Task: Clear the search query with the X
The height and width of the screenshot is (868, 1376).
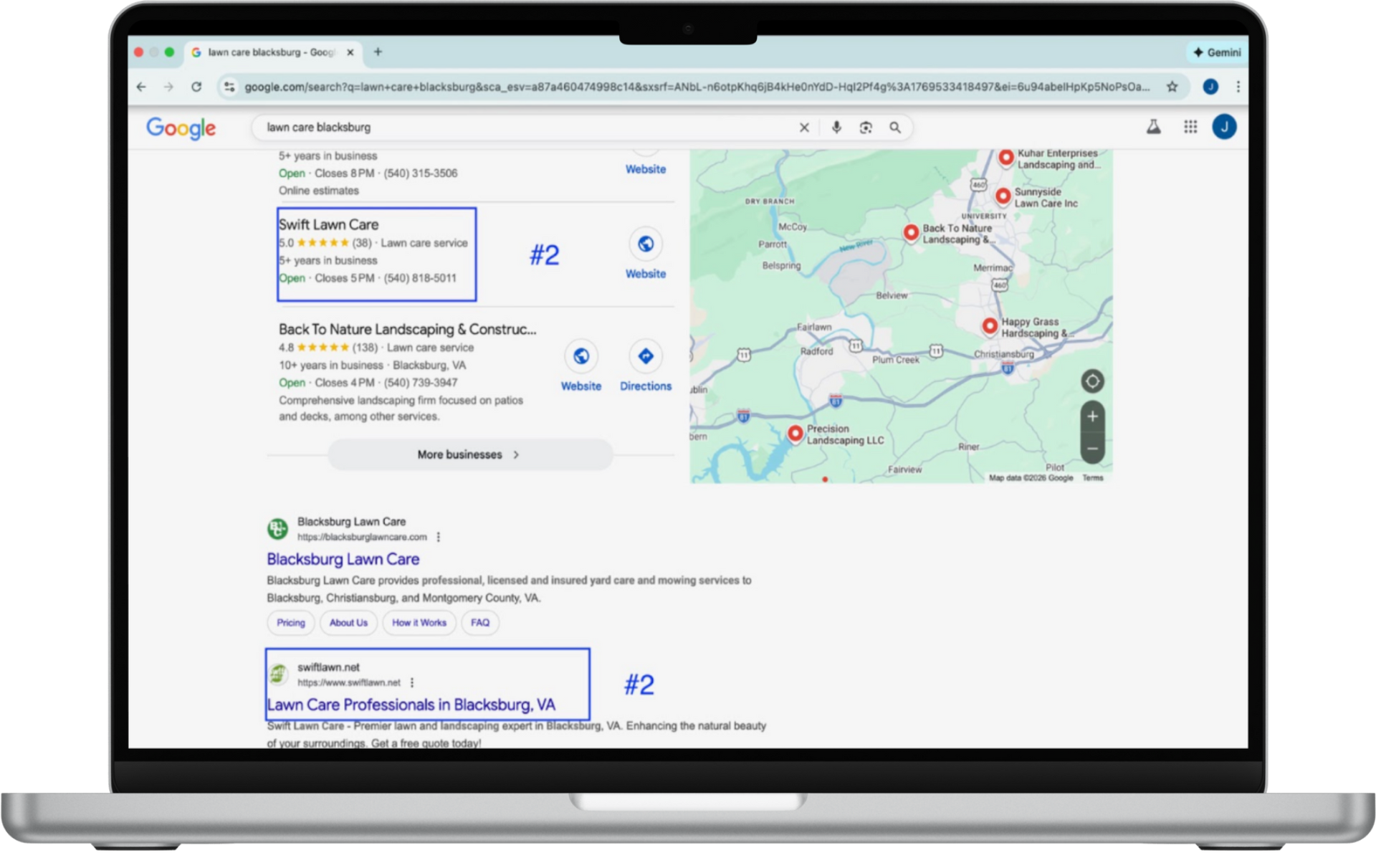Action: pyautogui.click(x=803, y=128)
